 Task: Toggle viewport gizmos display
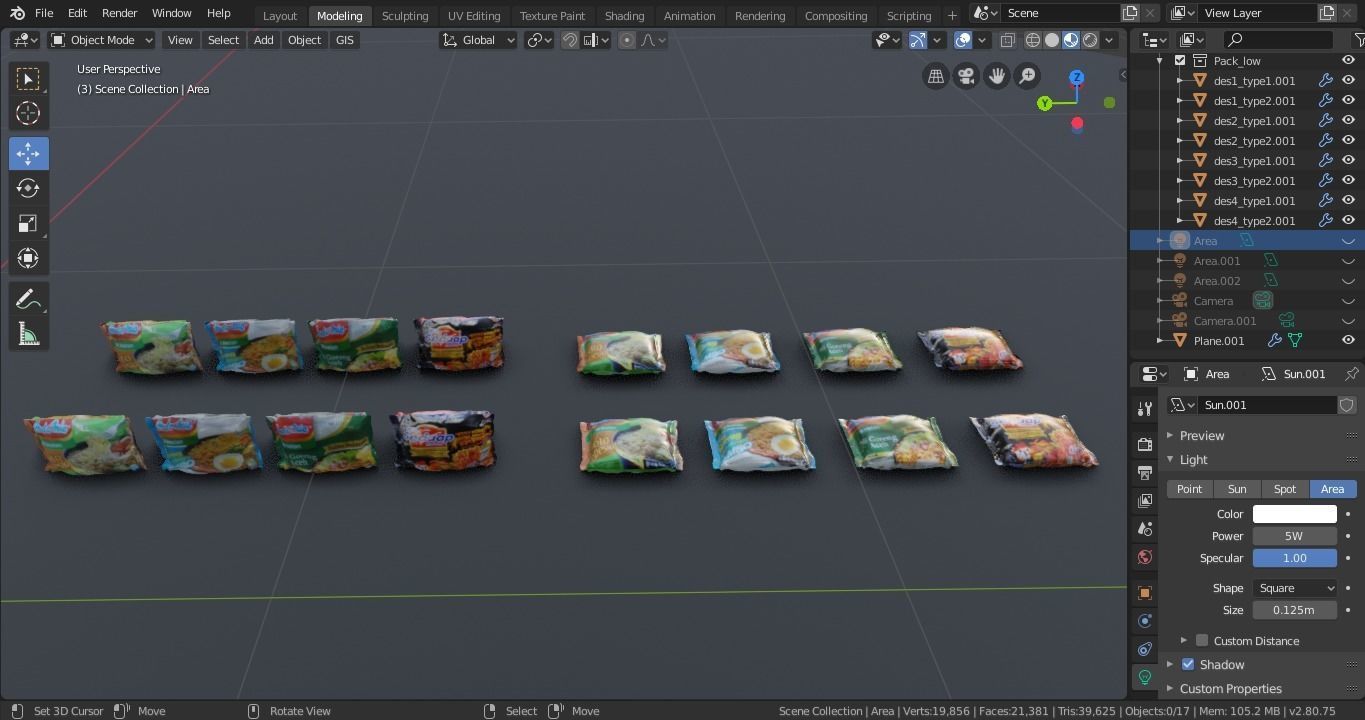[x=917, y=40]
